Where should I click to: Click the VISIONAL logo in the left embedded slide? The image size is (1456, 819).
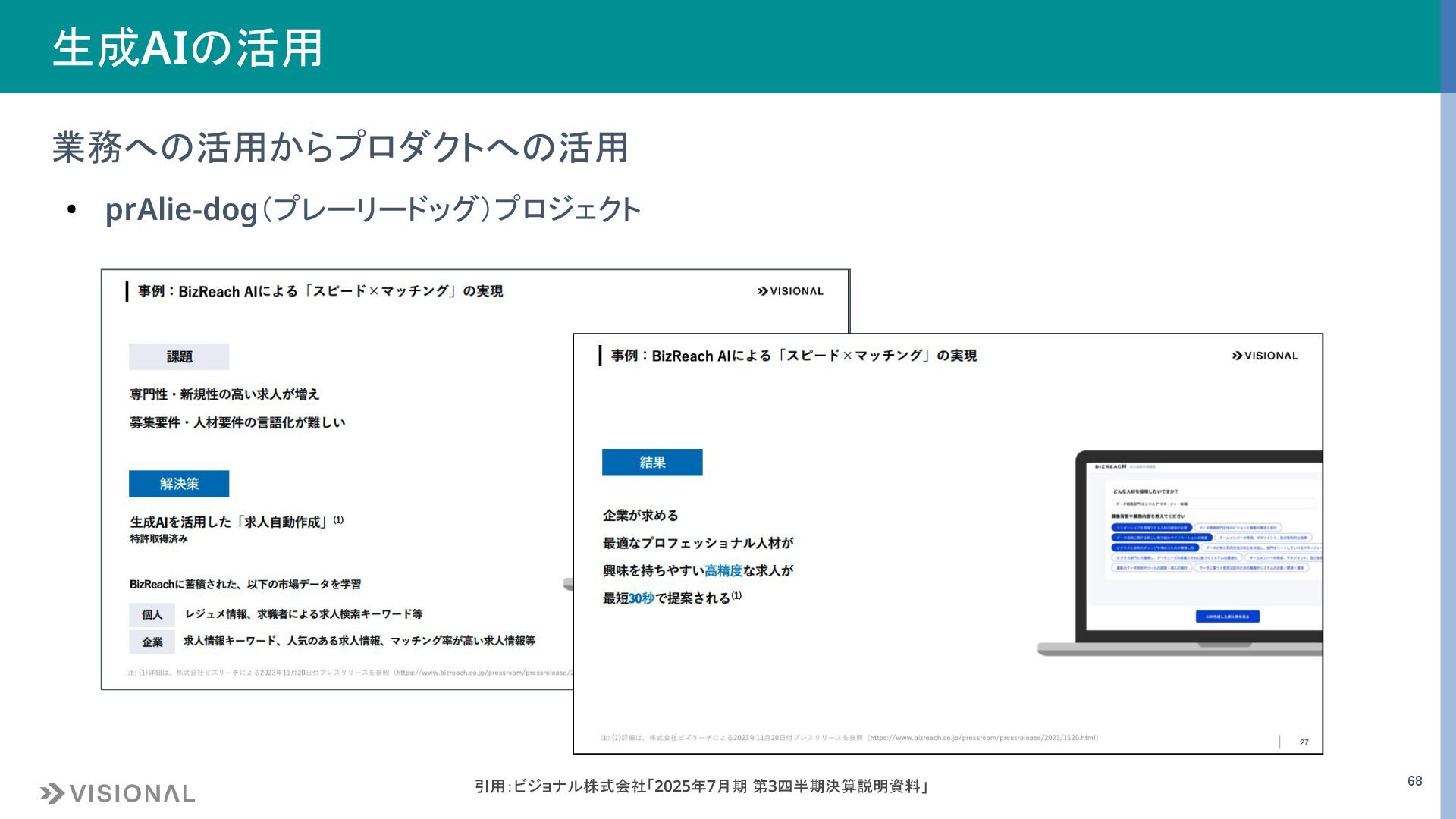coord(790,291)
